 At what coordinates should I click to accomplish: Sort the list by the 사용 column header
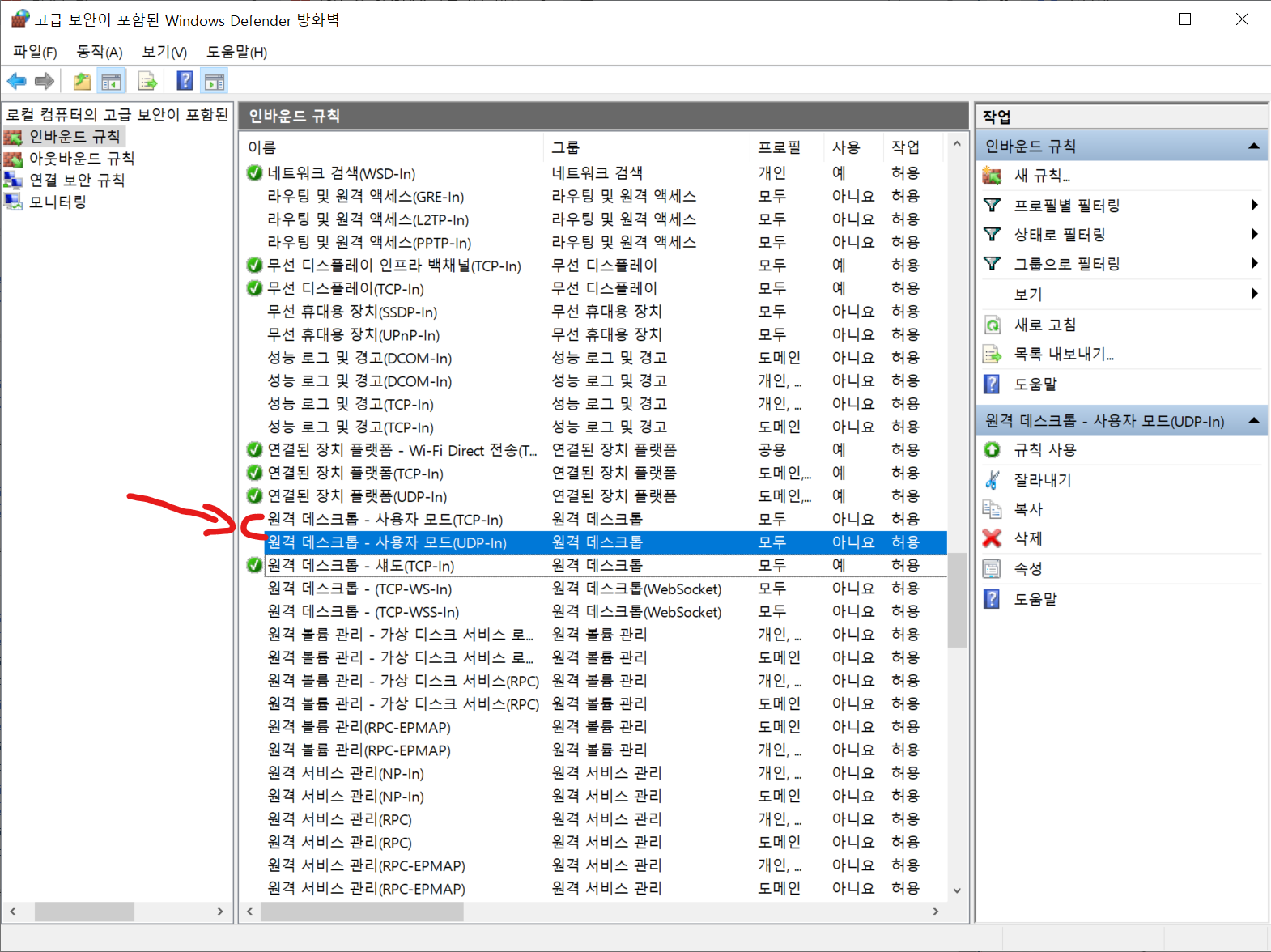pyautogui.click(x=854, y=147)
